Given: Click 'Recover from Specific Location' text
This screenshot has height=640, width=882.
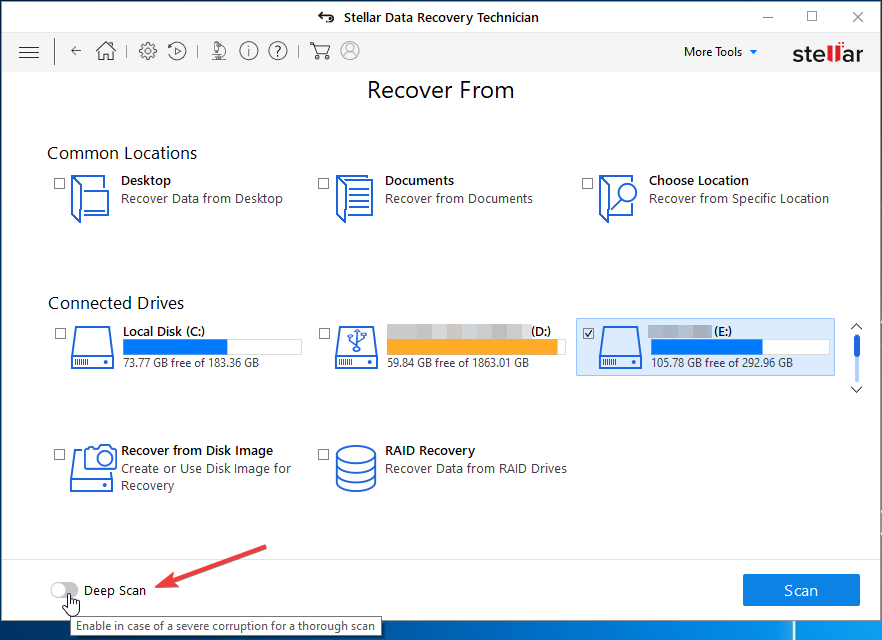Looking at the screenshot, I should tap(739, 199).
